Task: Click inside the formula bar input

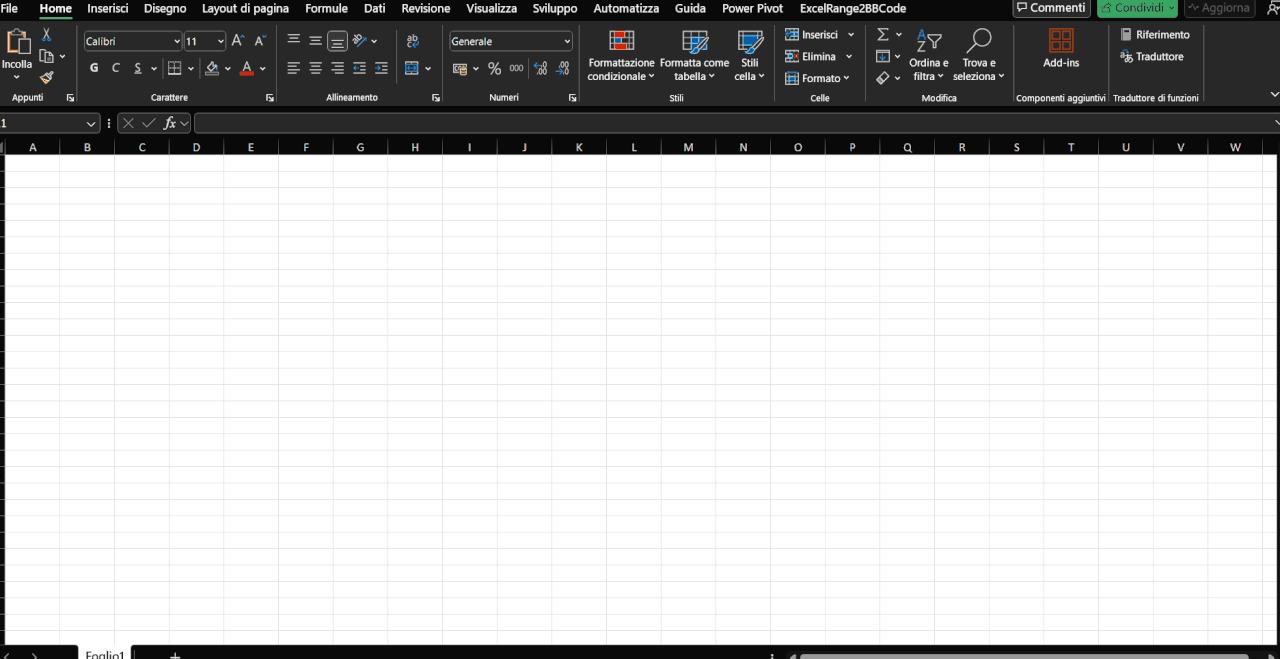Action: pyautogui.click(x=735, y=123)
